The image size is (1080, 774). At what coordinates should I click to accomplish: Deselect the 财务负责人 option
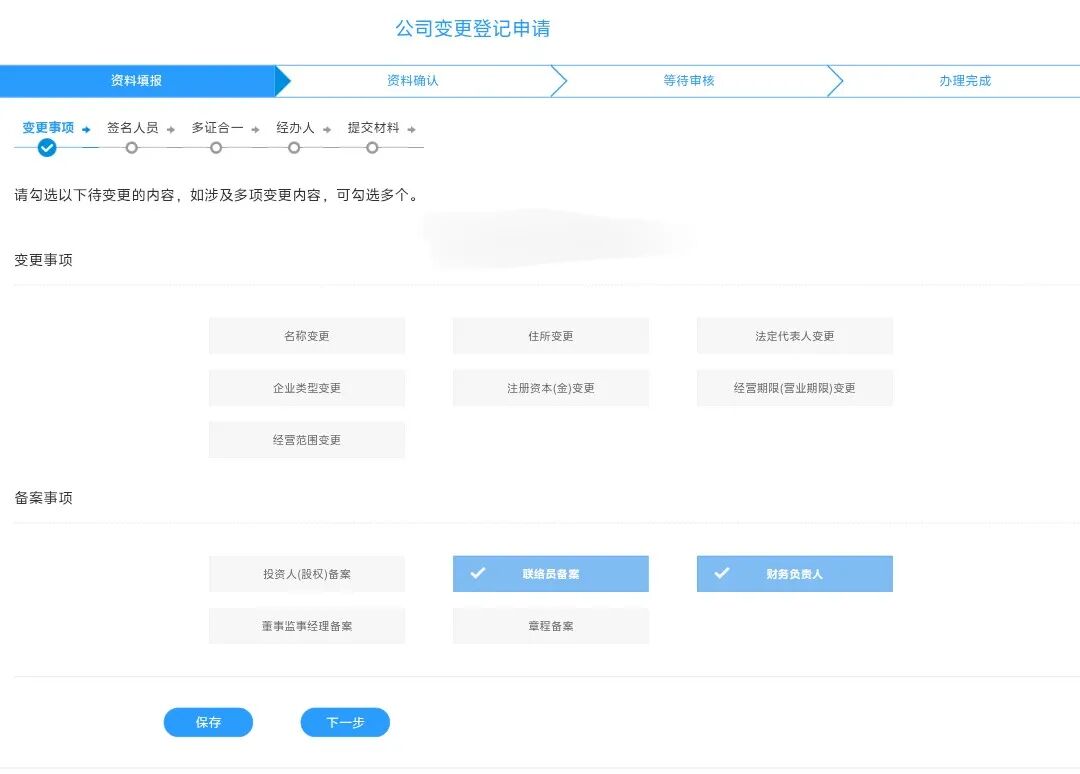point(795,574)
